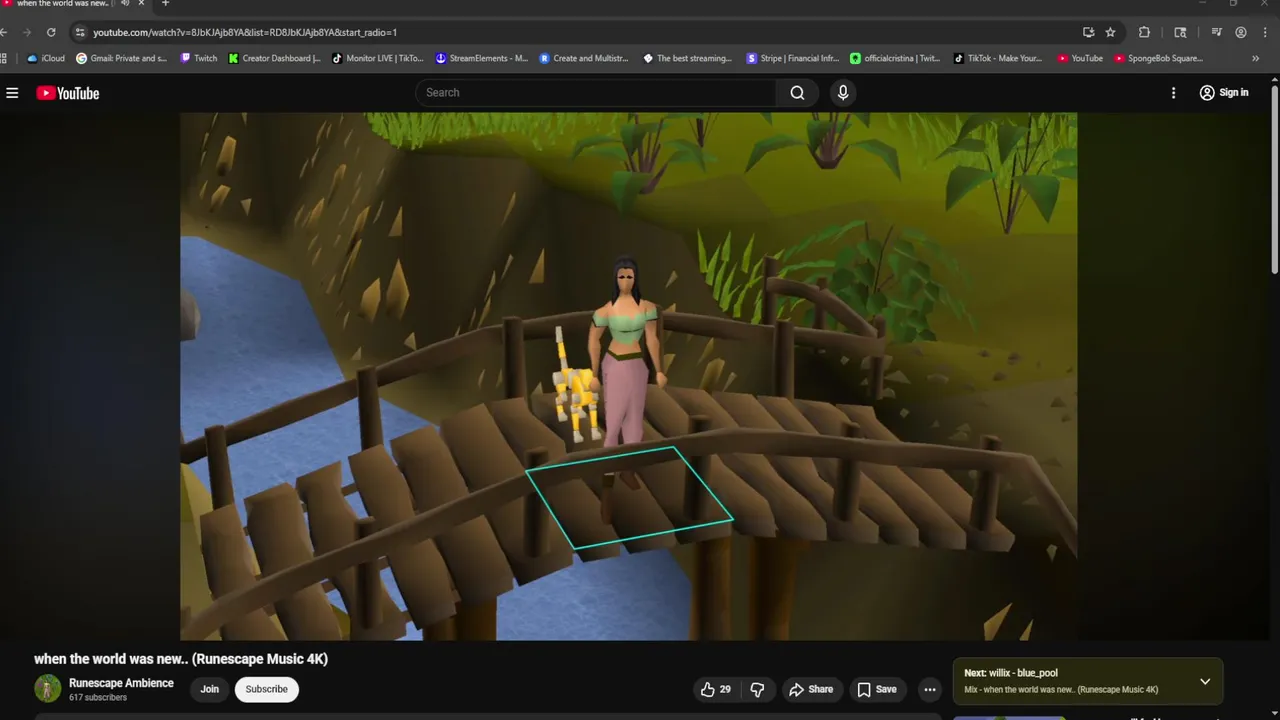Open the Twitch bookmark
The height and width of the screenshot is (720, 1280).
tap(198, 58)
